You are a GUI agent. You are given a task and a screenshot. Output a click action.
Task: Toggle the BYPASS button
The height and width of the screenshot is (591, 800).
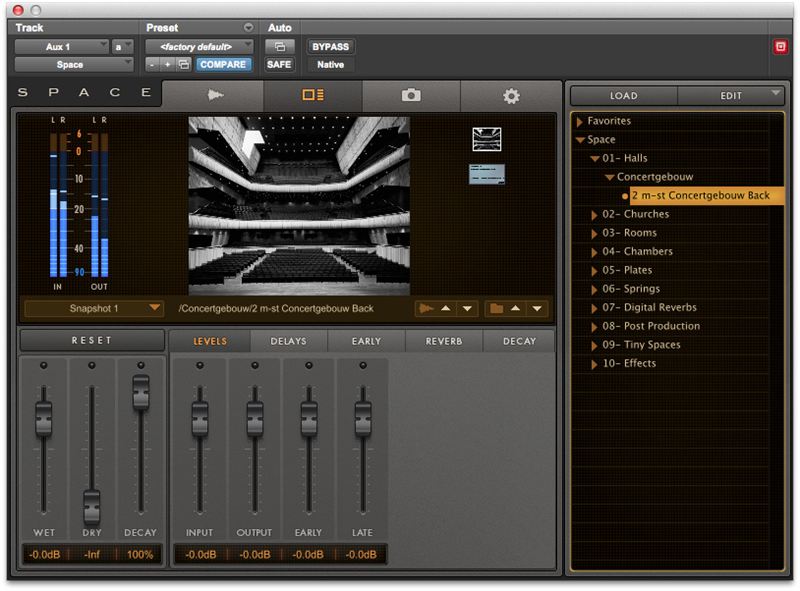tap(330, 47)
